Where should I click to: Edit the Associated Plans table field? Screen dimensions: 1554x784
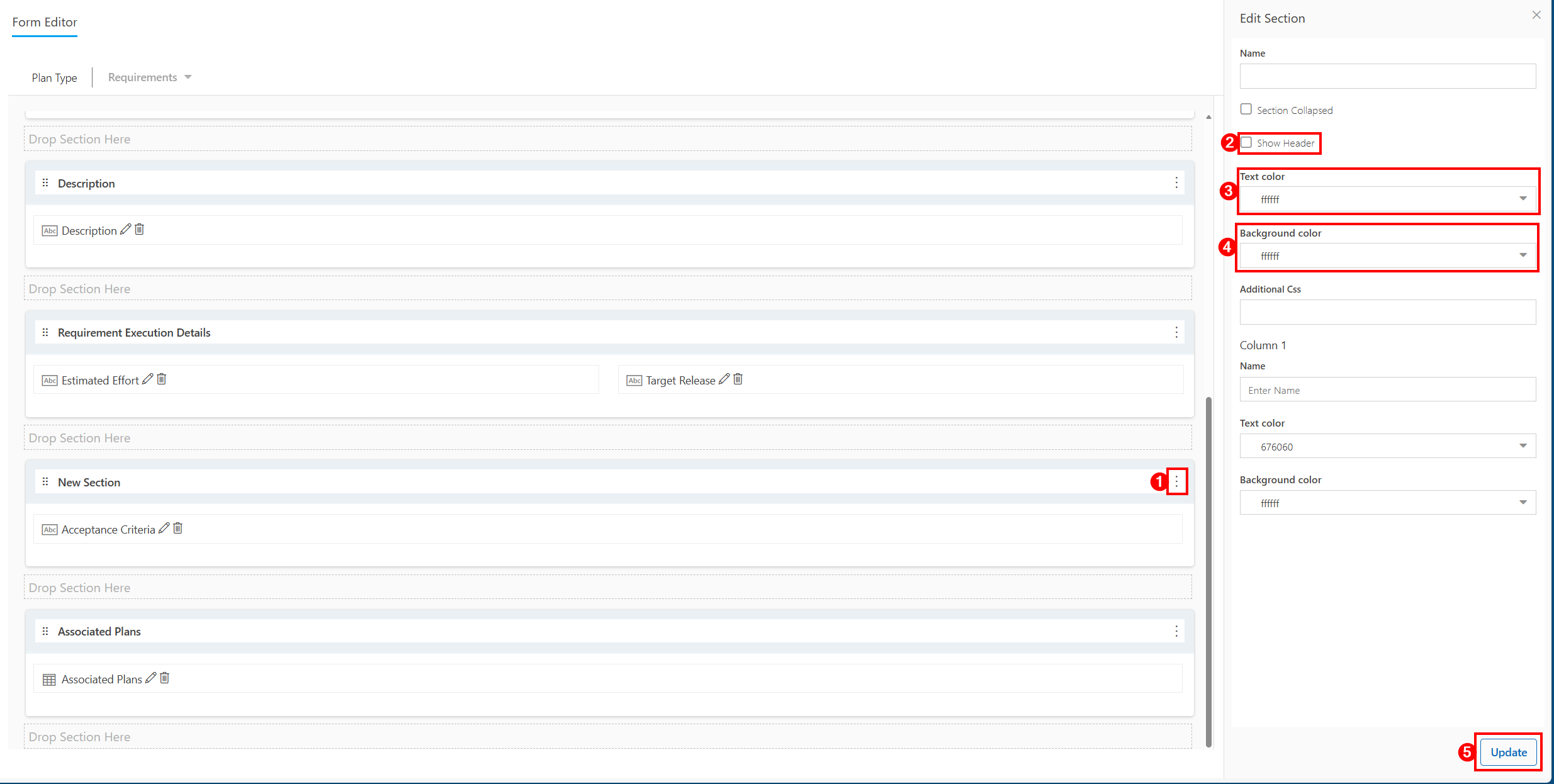click(150, 678)
